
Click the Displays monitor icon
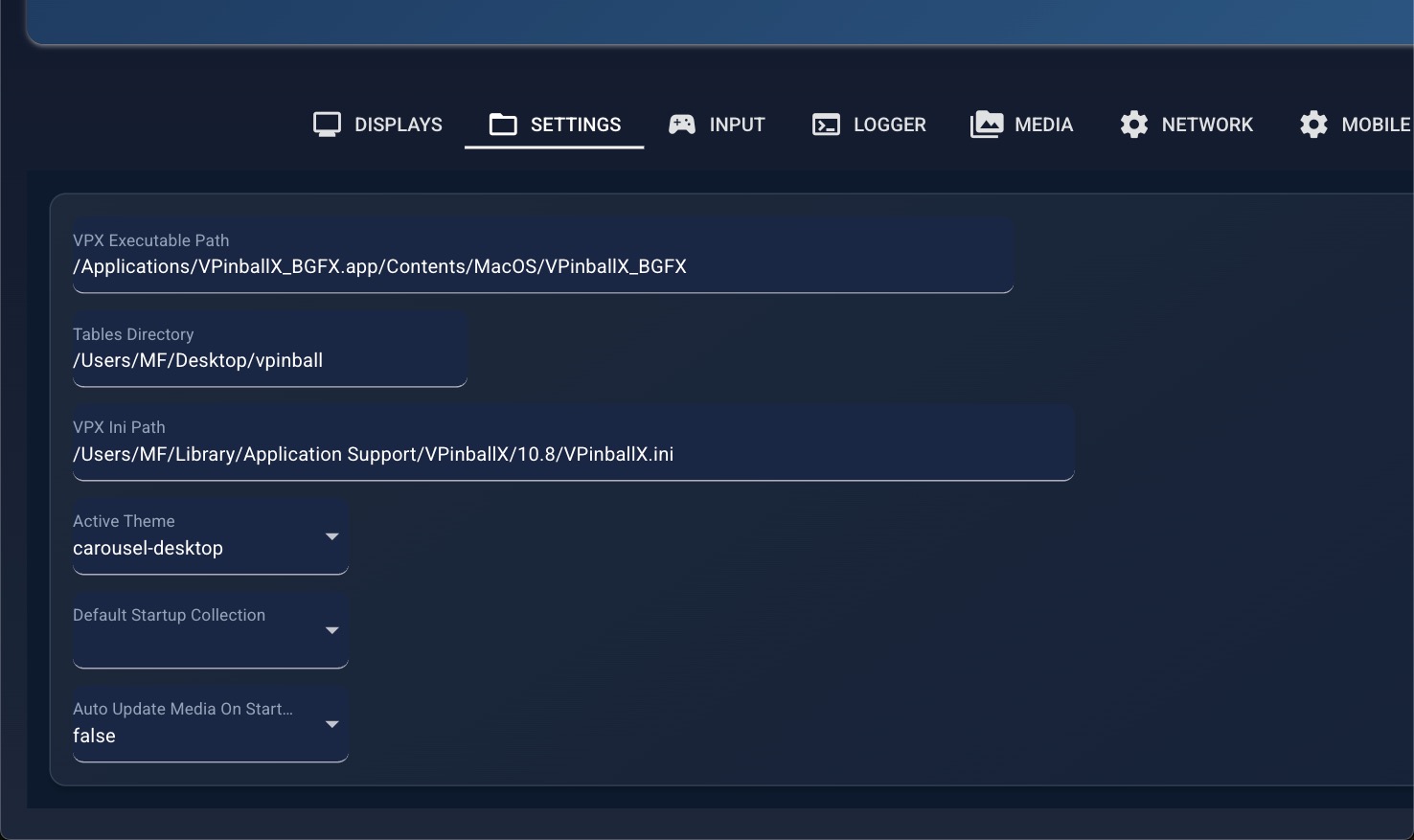click(327, 124)
